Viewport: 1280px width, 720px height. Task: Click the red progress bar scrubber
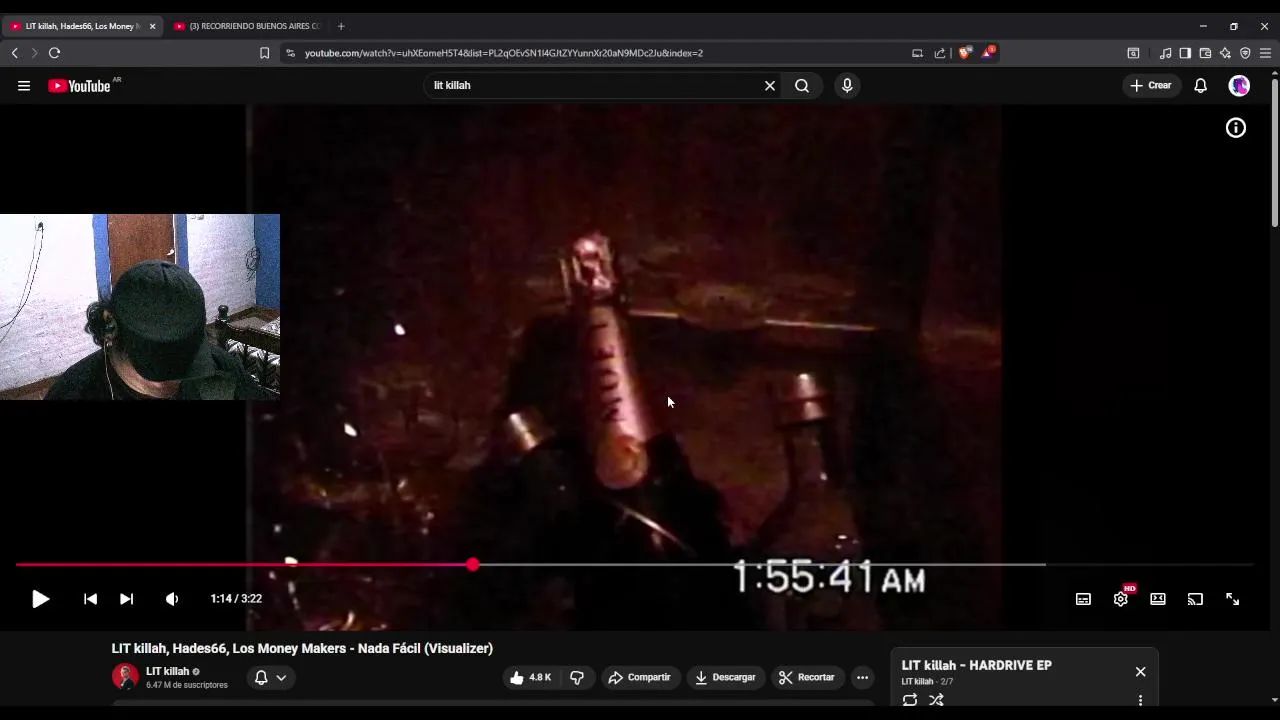point(473,565)
